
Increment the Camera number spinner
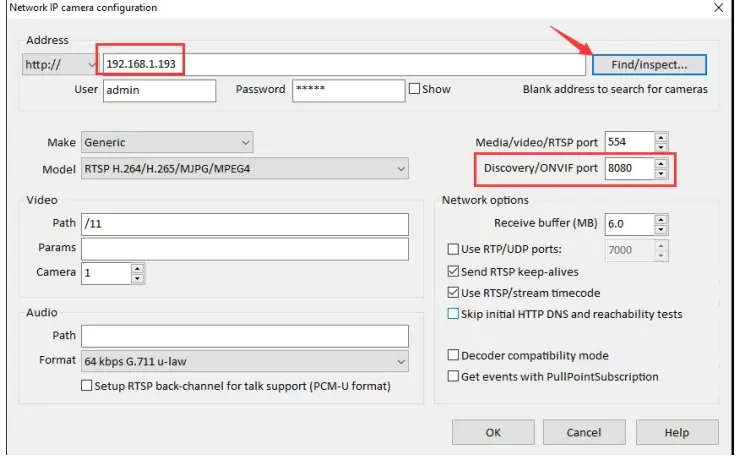137,269
